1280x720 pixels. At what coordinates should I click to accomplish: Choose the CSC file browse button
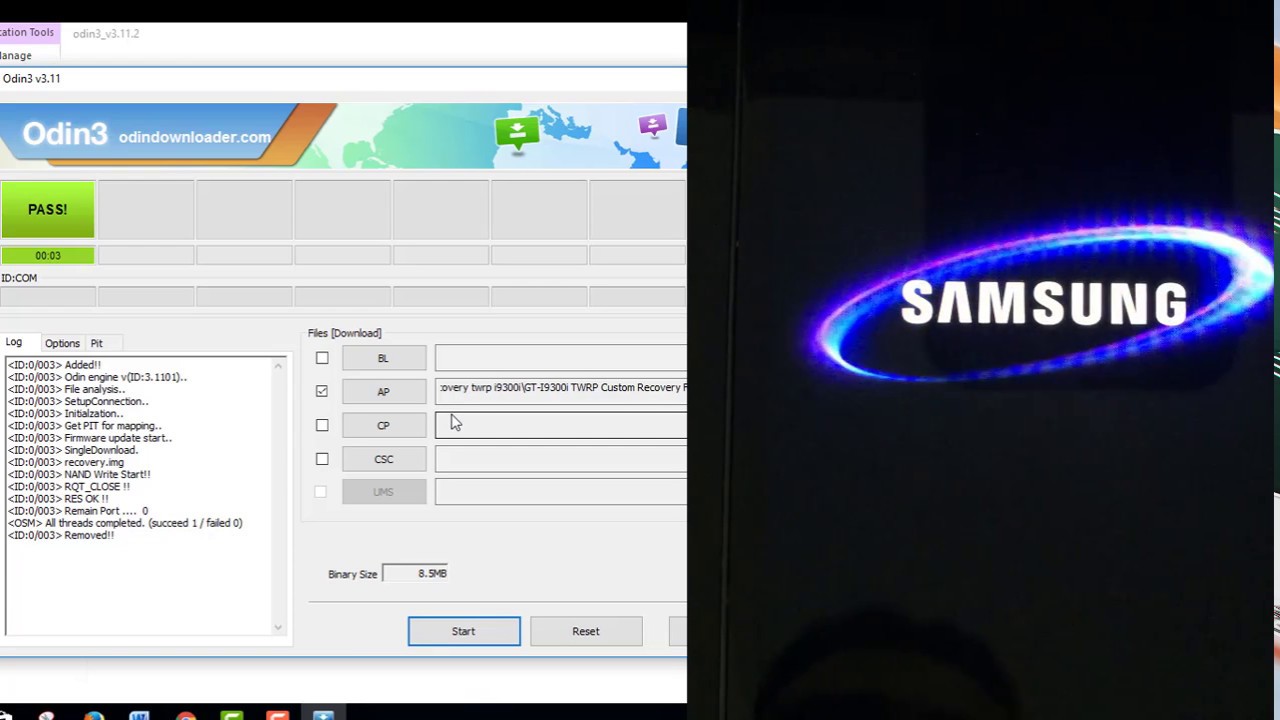point(384,459)
